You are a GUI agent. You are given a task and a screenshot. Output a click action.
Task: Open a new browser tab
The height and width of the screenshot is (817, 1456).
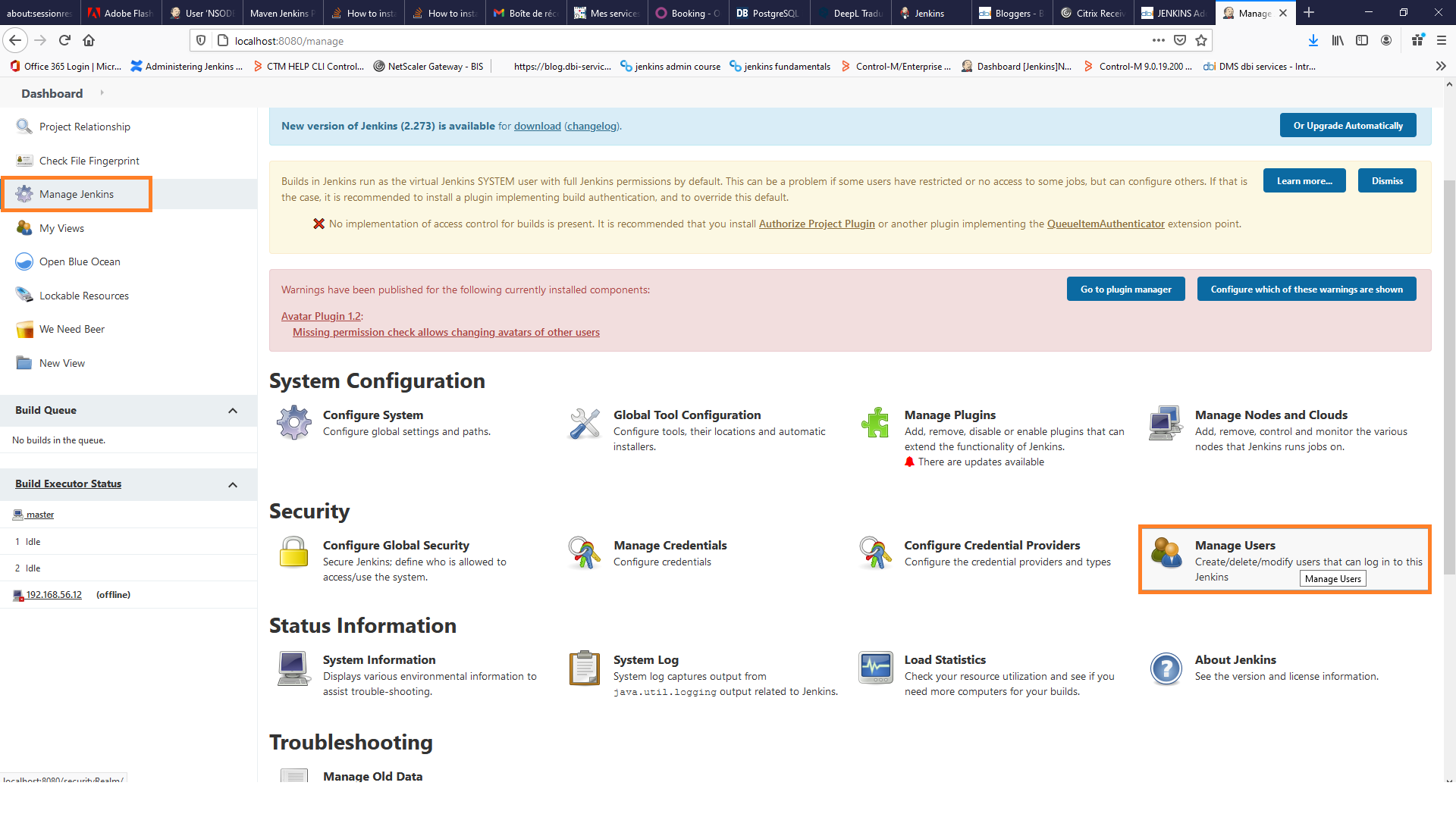[x=1309, y=13]
